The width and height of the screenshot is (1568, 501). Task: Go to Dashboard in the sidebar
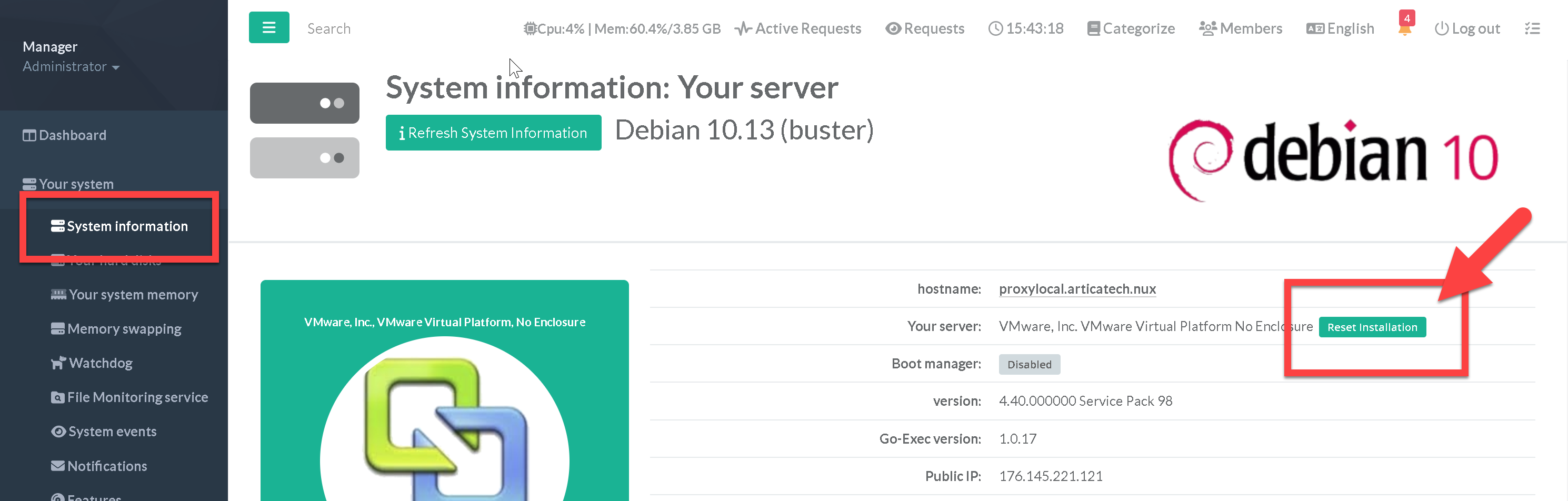tap(72, 135)
